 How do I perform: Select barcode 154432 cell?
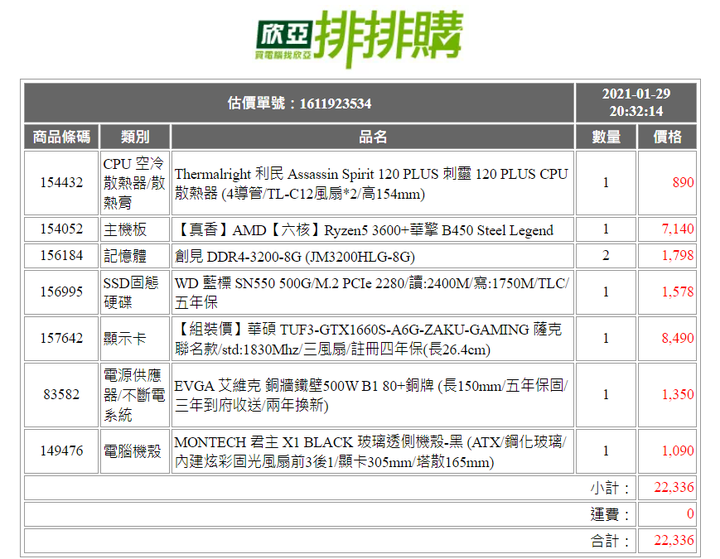(x=62, y=183)
